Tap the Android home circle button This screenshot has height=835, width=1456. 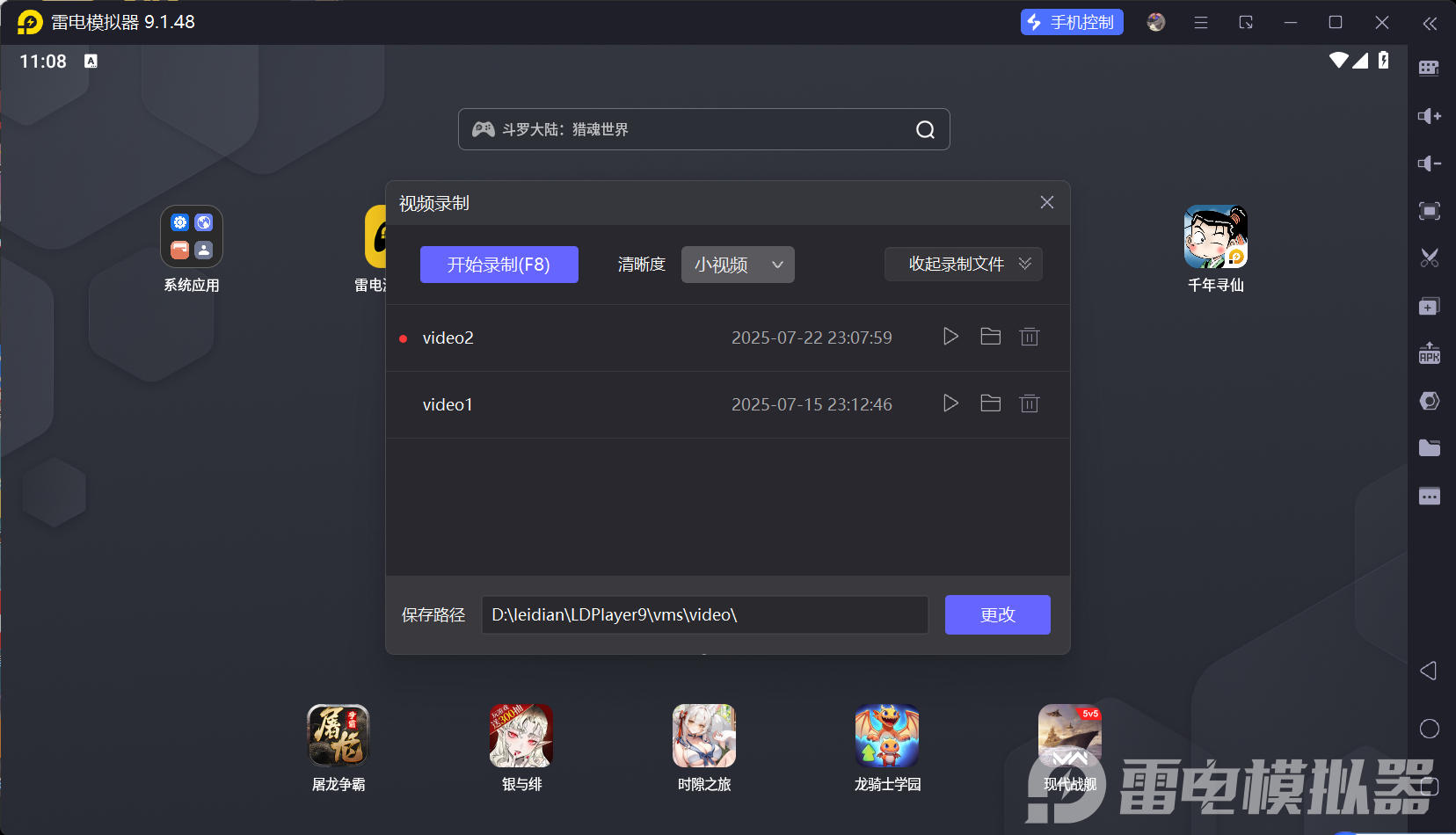click(1430, 729)
